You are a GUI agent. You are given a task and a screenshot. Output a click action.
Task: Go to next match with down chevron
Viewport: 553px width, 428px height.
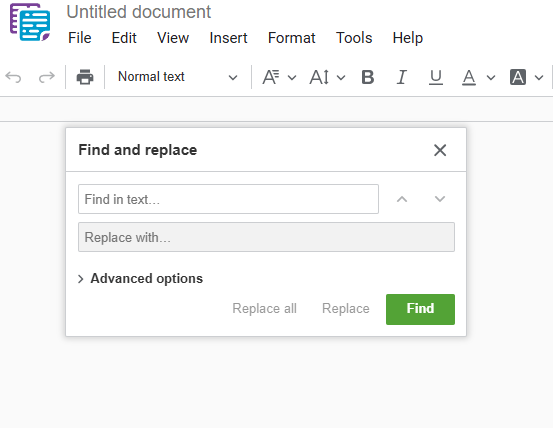coord(440,199)
